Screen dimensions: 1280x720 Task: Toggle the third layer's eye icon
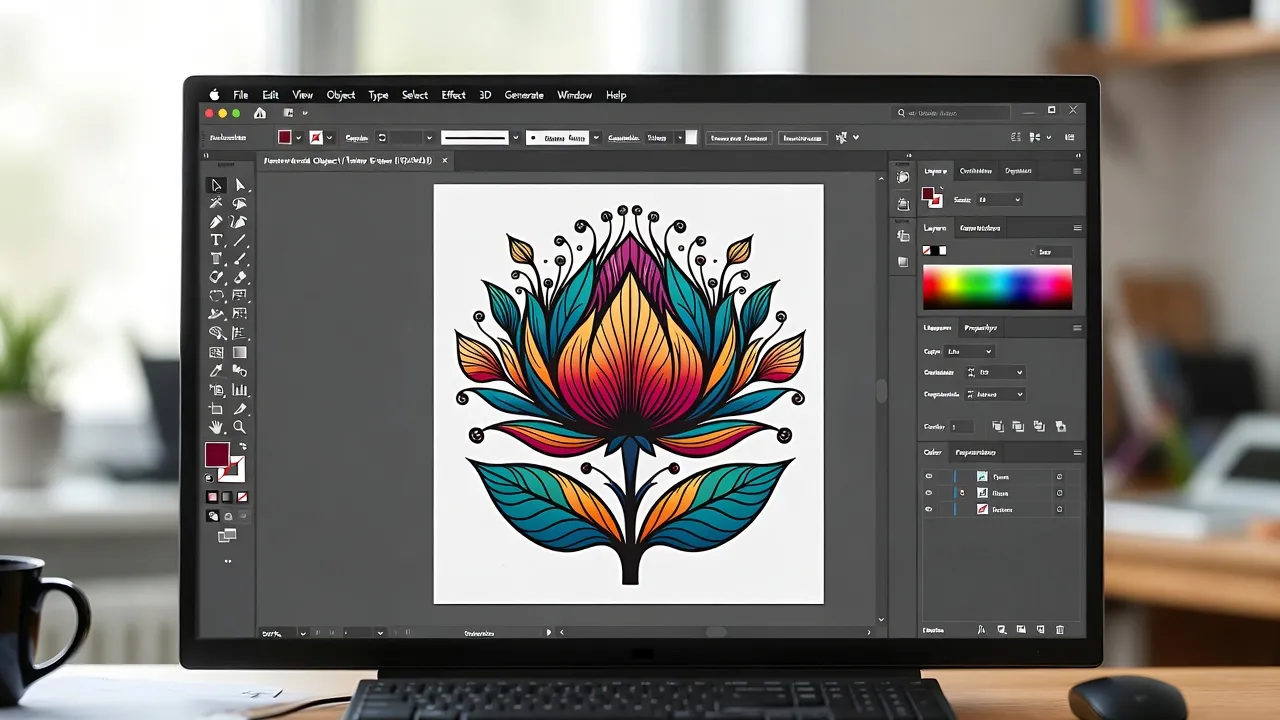point(929,510)
